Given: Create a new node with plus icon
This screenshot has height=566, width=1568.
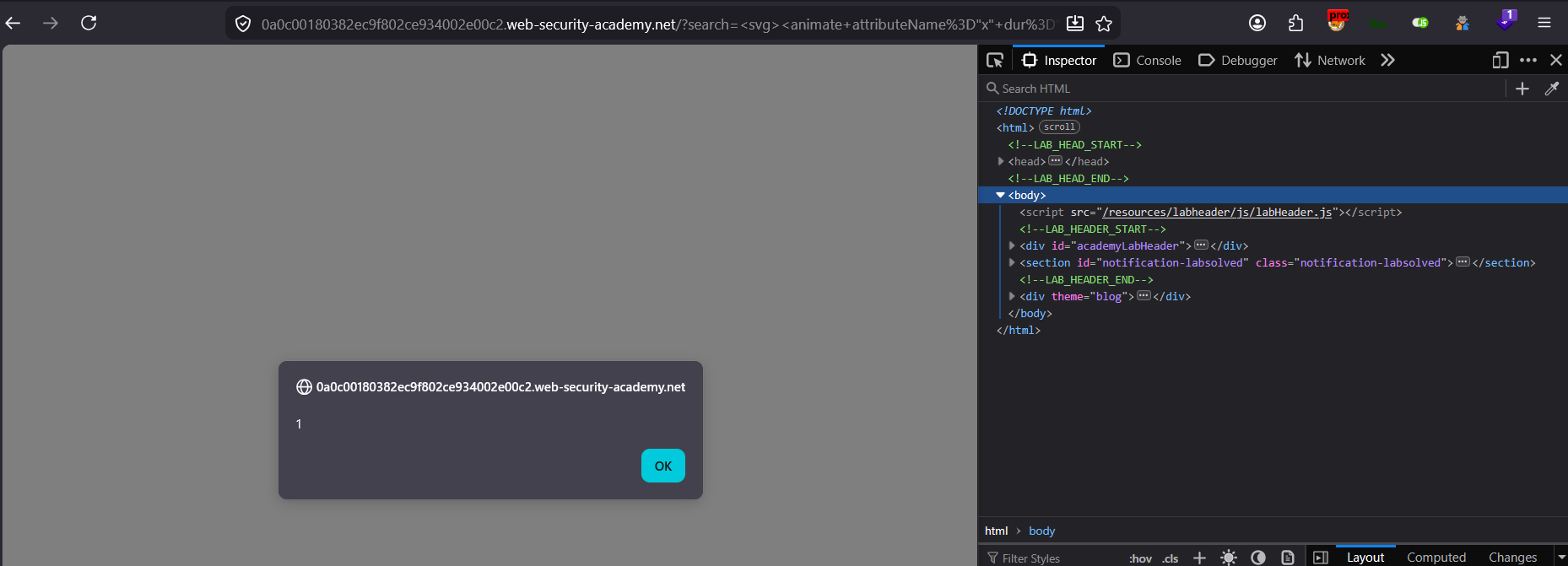Looking at the screenshot, I should [1522, 89].
